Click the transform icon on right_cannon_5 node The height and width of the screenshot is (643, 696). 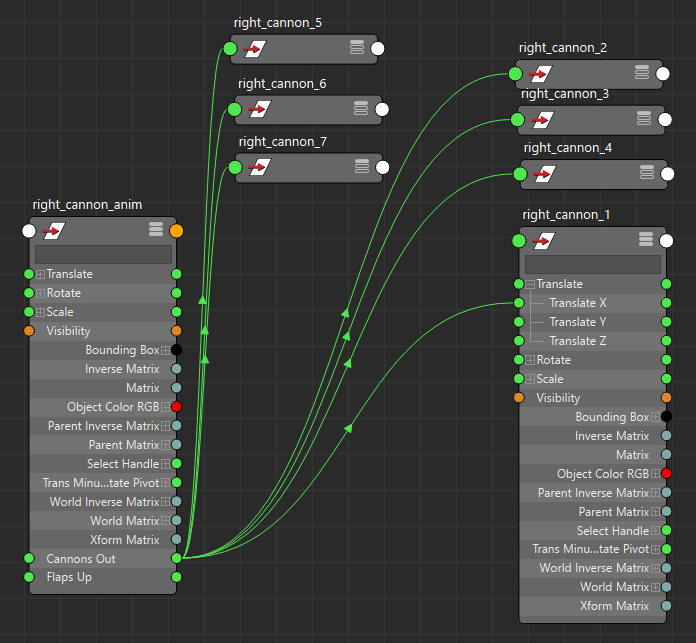(254, 48)
